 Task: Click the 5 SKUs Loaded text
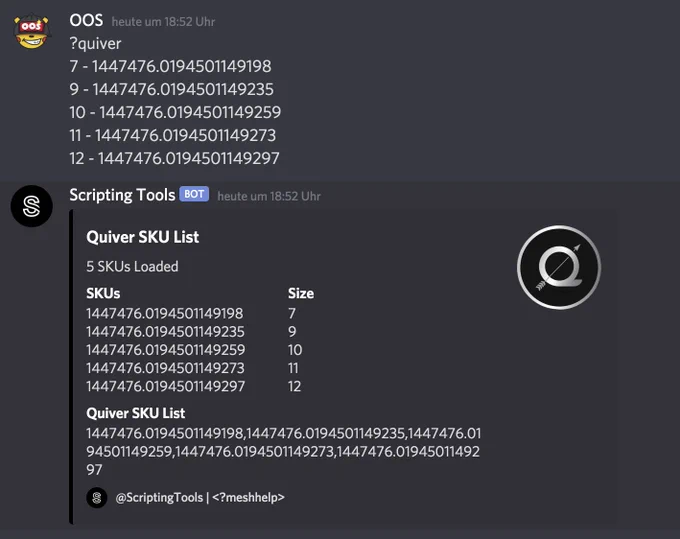132,266
